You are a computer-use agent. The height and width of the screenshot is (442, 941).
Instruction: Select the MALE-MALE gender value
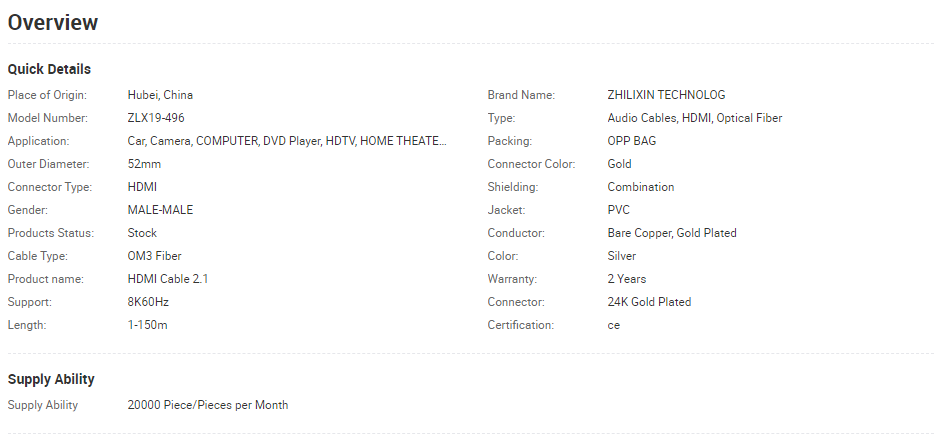[x=160, y=210]
